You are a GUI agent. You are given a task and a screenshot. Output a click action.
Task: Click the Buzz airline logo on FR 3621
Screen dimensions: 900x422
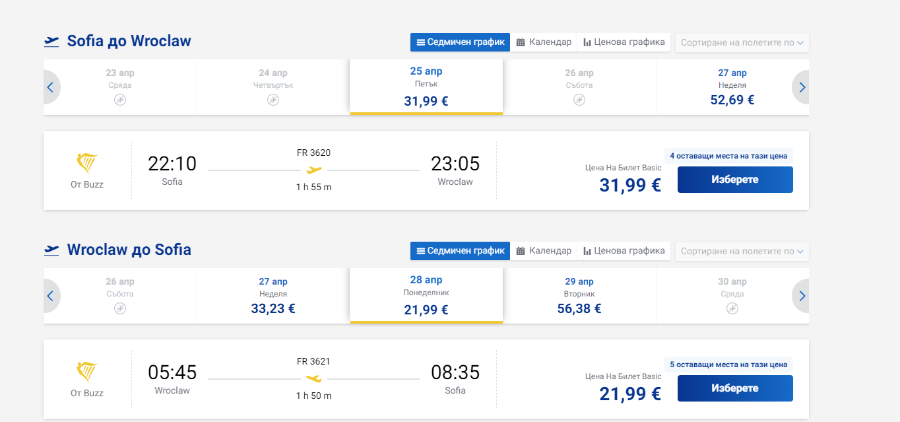[87, 372]
